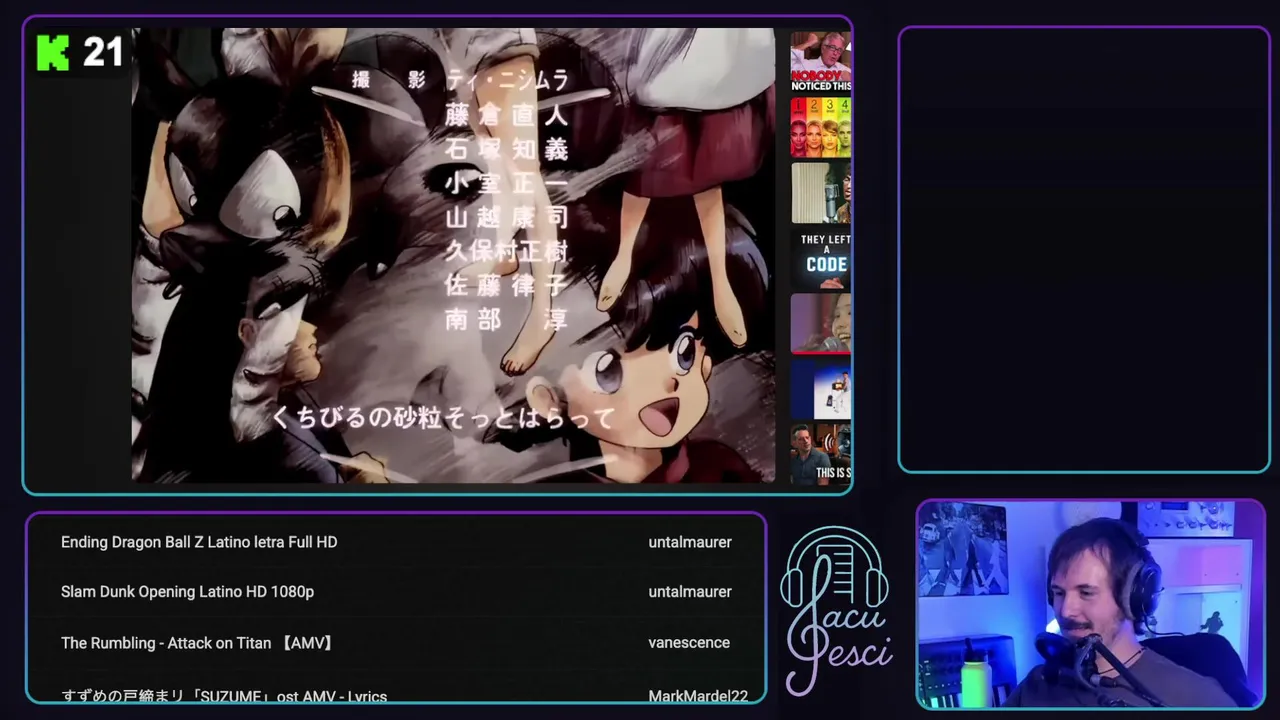Select the 'SUZUME ost AMV - Lyrics' entry
1280x720 pixels.
click(224, 696)
